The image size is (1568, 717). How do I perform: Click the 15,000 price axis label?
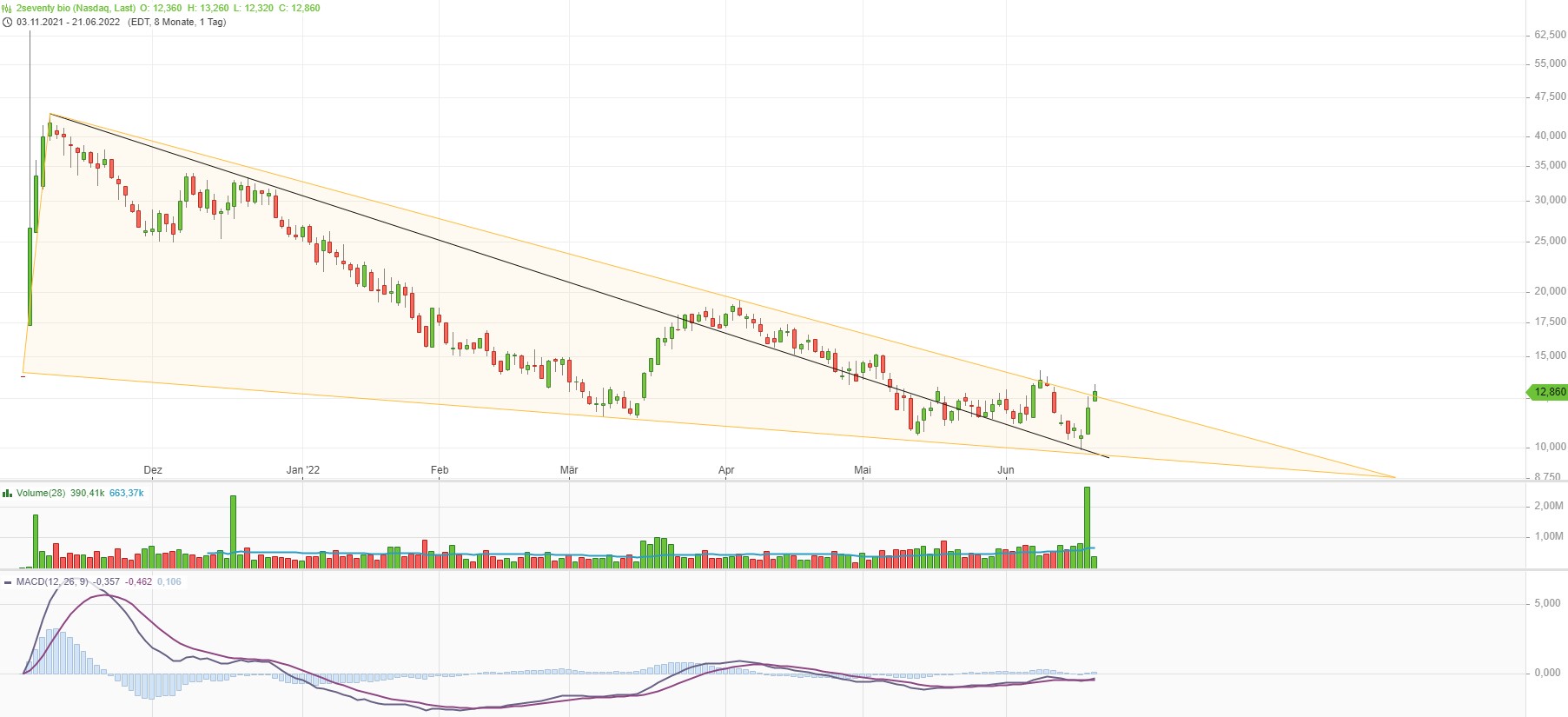(1550, 355)
